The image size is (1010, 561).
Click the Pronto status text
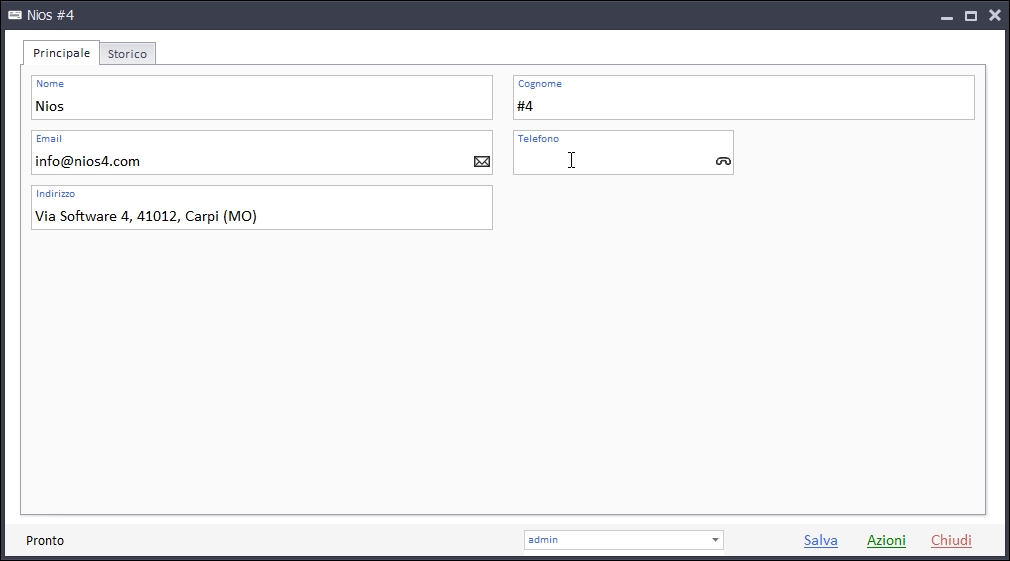(x=45, y=541)
